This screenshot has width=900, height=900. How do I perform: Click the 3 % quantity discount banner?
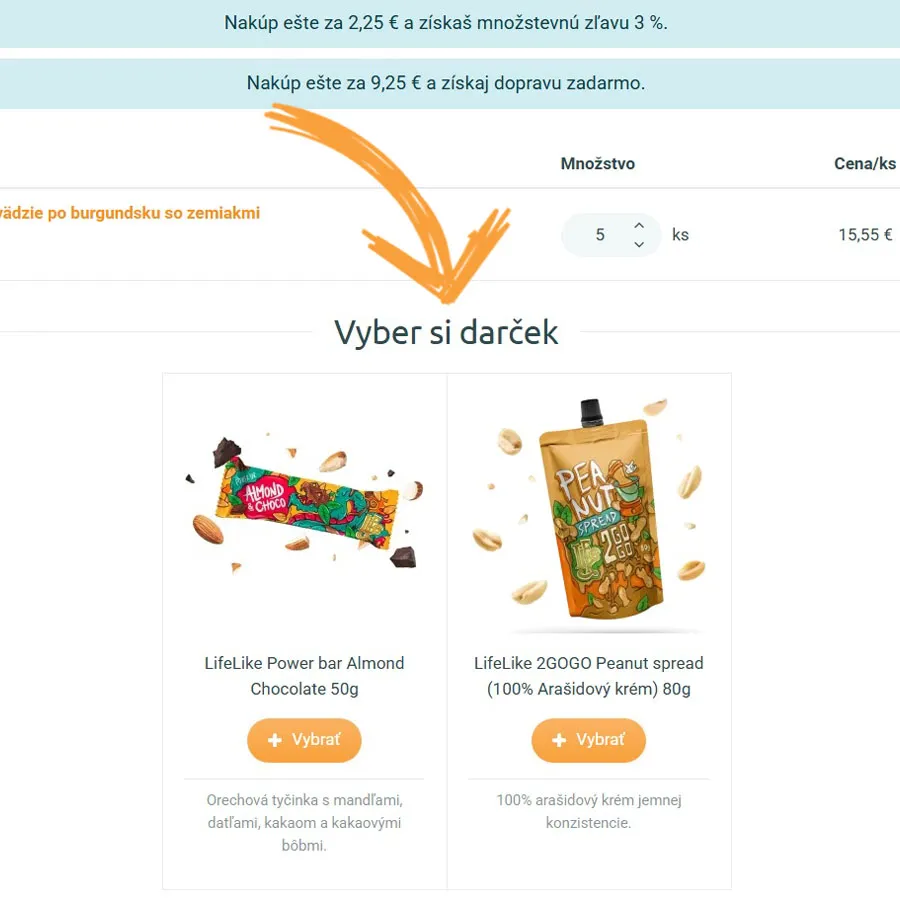tap(450, 24)
